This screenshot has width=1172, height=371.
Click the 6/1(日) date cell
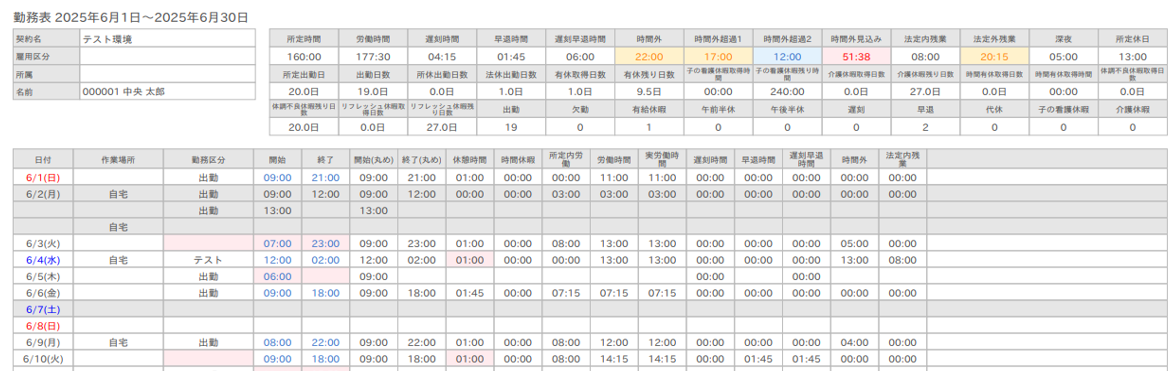pos(43,177)
